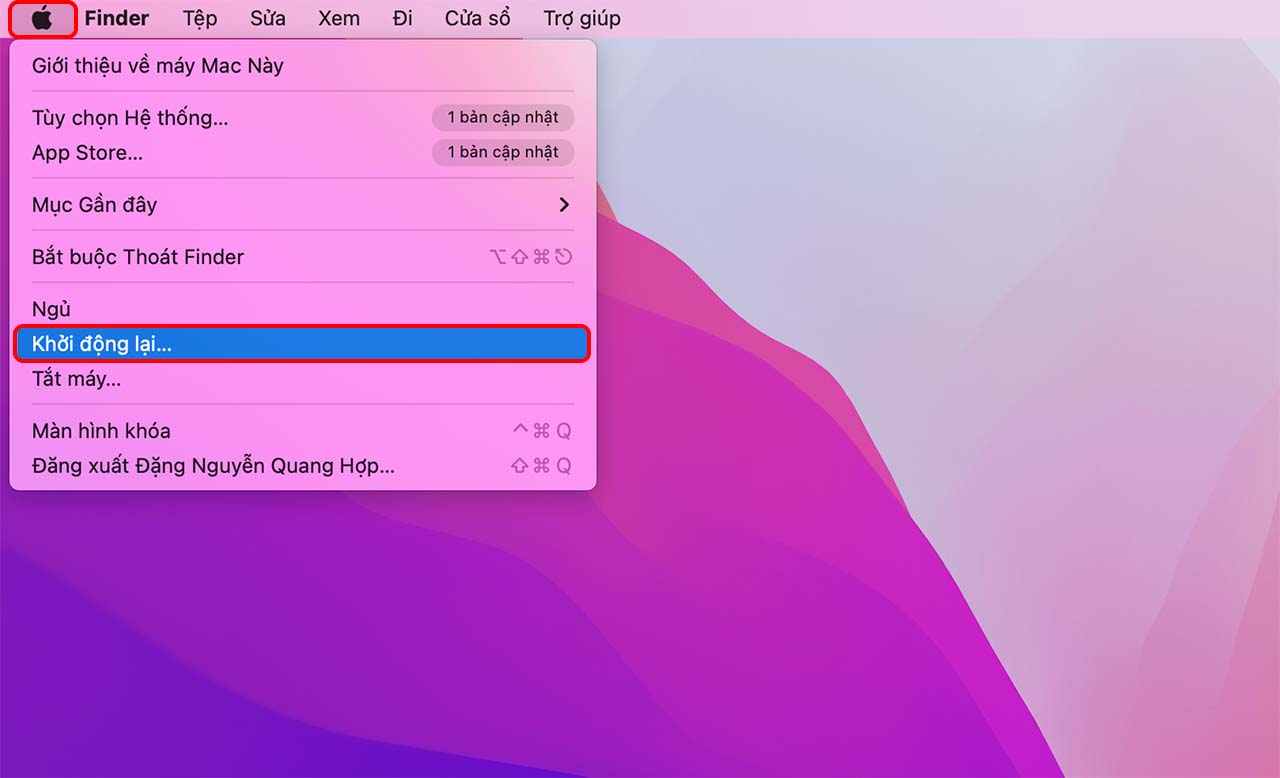The image size is (1280, 778).
Task: Open the "Trợ giúp" menu
Action: 581,17
